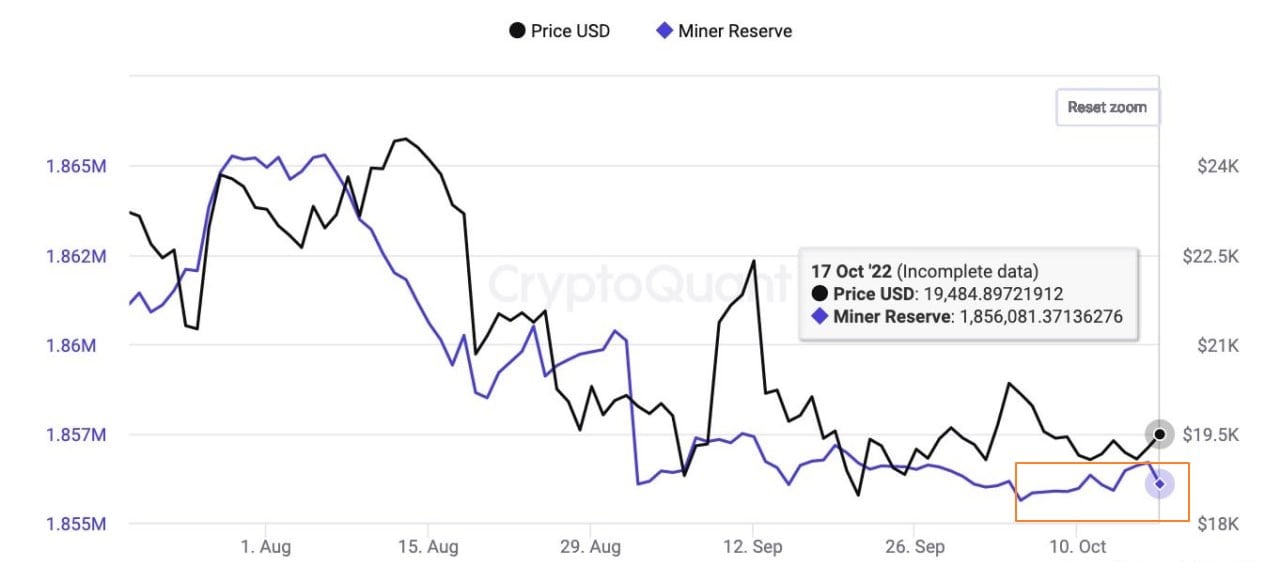
Task: Click the purple Miner Reserve legend diamond
Action: point(663,31)
